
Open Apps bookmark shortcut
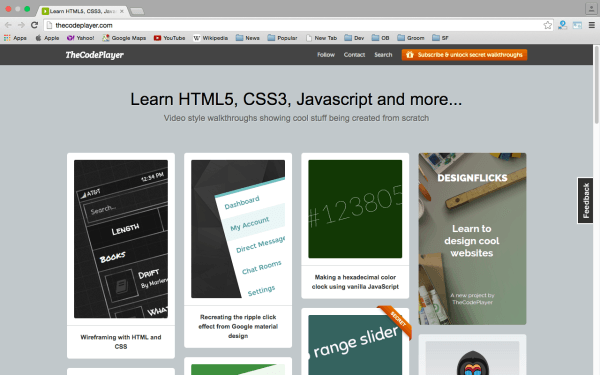tap(15, 38)
